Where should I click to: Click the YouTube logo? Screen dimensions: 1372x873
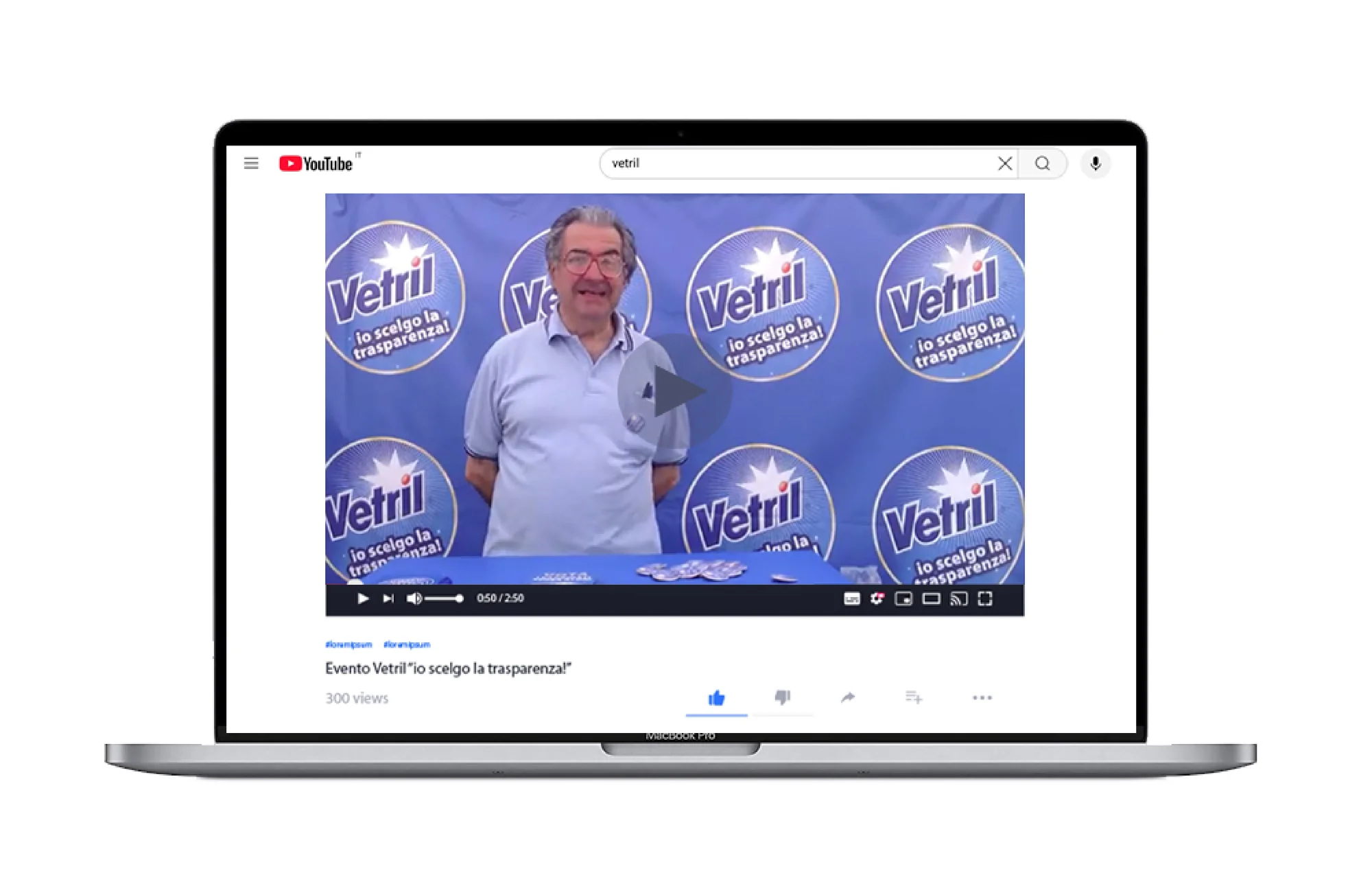[x=316, y=163]
